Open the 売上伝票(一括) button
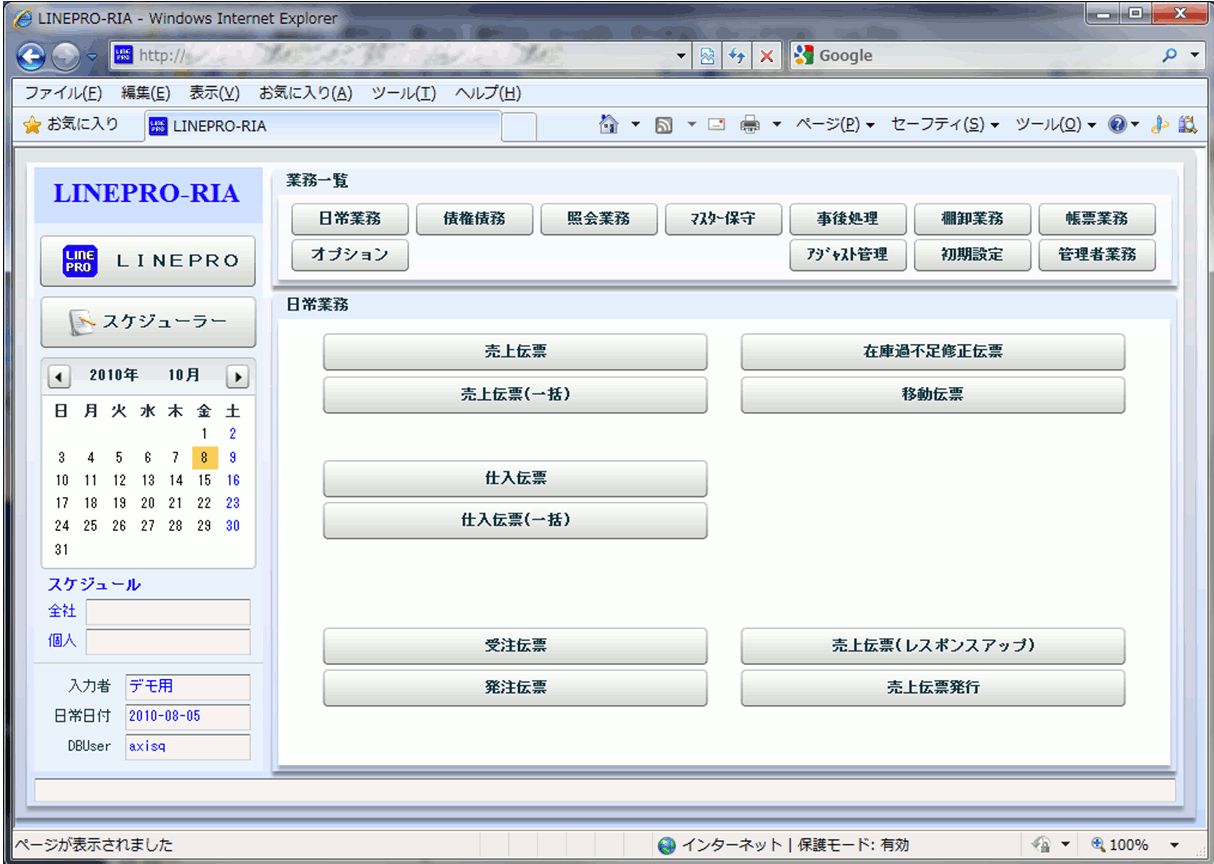The image size is (1214, 864). click(515, 395)
